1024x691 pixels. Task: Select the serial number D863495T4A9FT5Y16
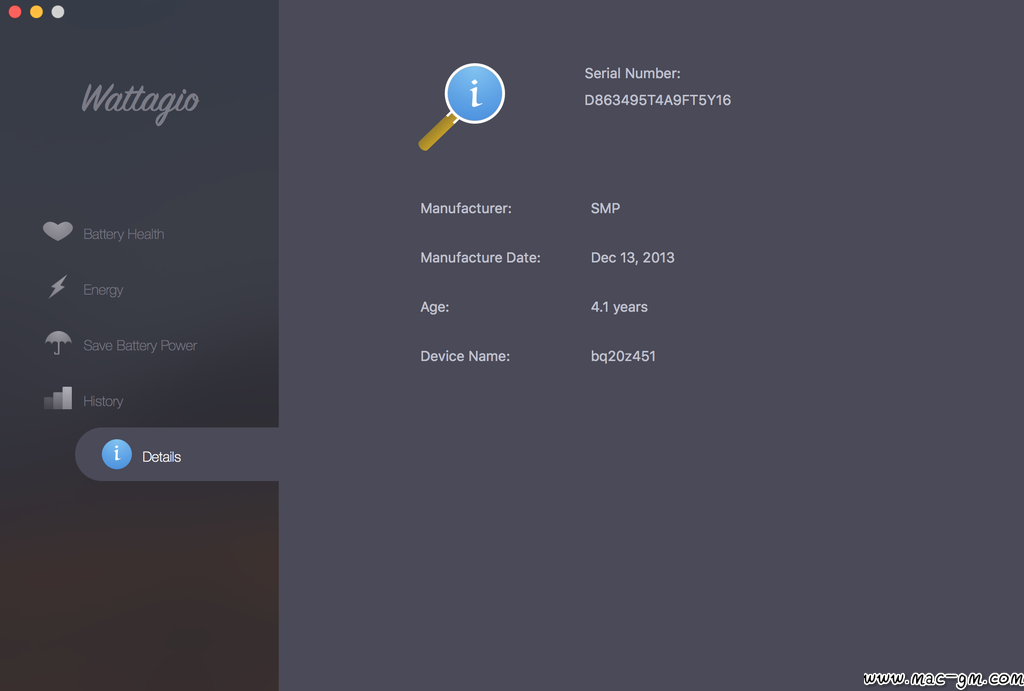click(658, 100)
